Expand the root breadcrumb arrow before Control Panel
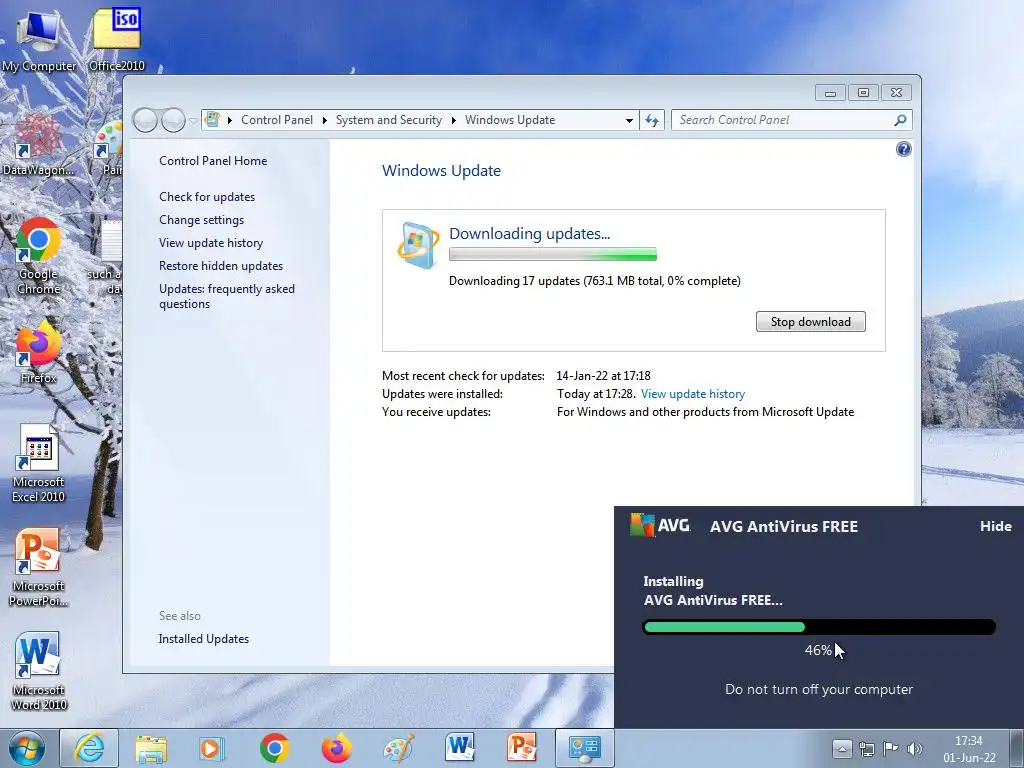The image size is (1024, 768). [230, 120]
